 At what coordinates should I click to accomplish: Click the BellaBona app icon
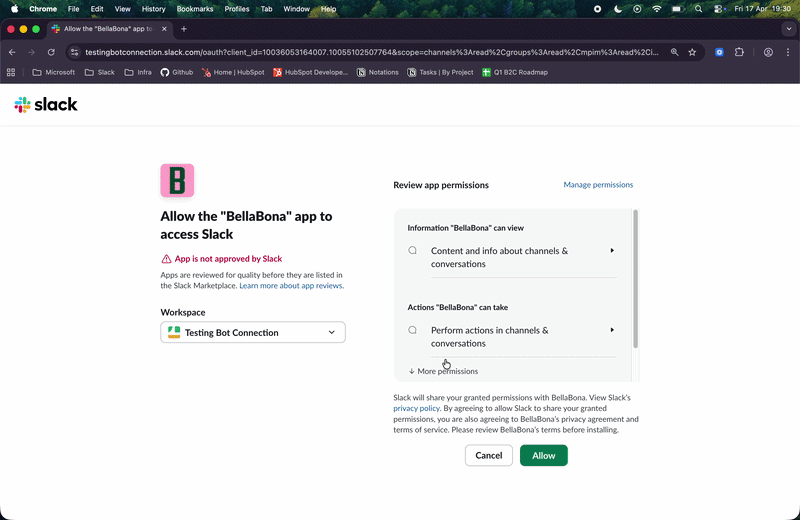point(177,181)
